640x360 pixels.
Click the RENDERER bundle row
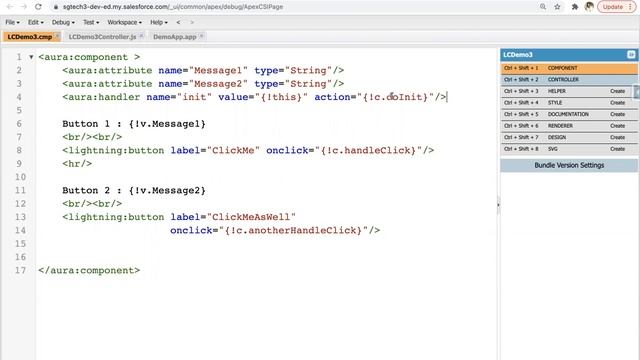pyautogui.click(x=569, y=126)
